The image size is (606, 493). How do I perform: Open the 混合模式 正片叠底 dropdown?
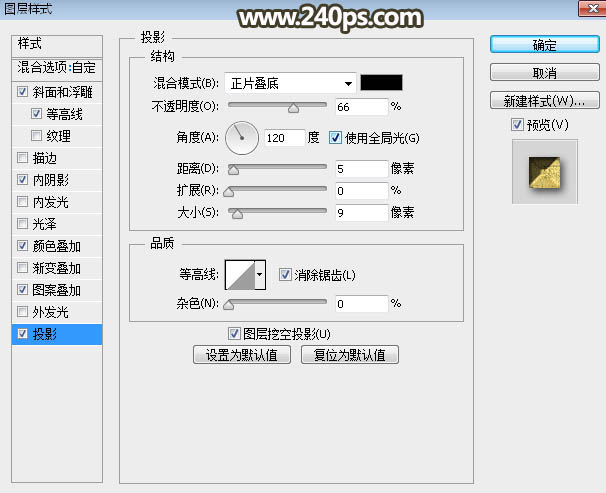(290, 83)
